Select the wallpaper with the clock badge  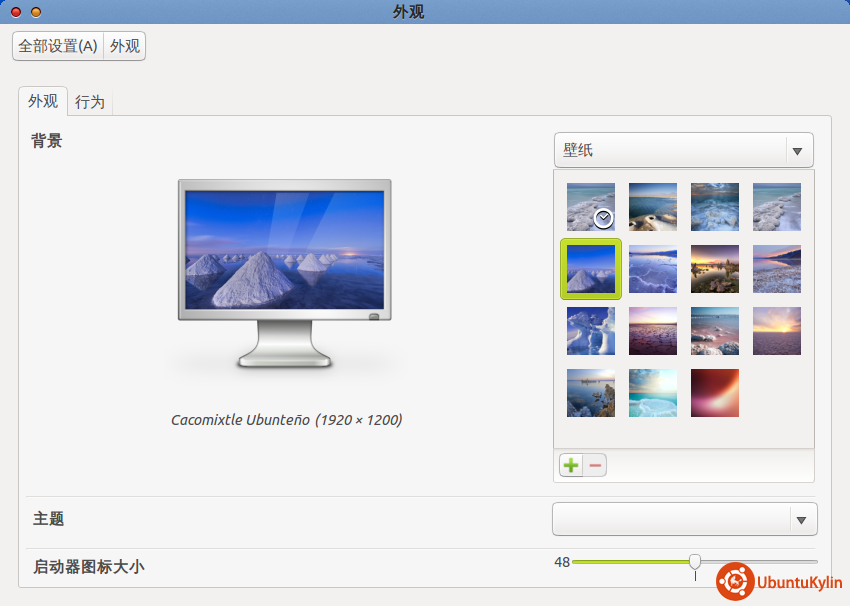click(x=591, y=207)
